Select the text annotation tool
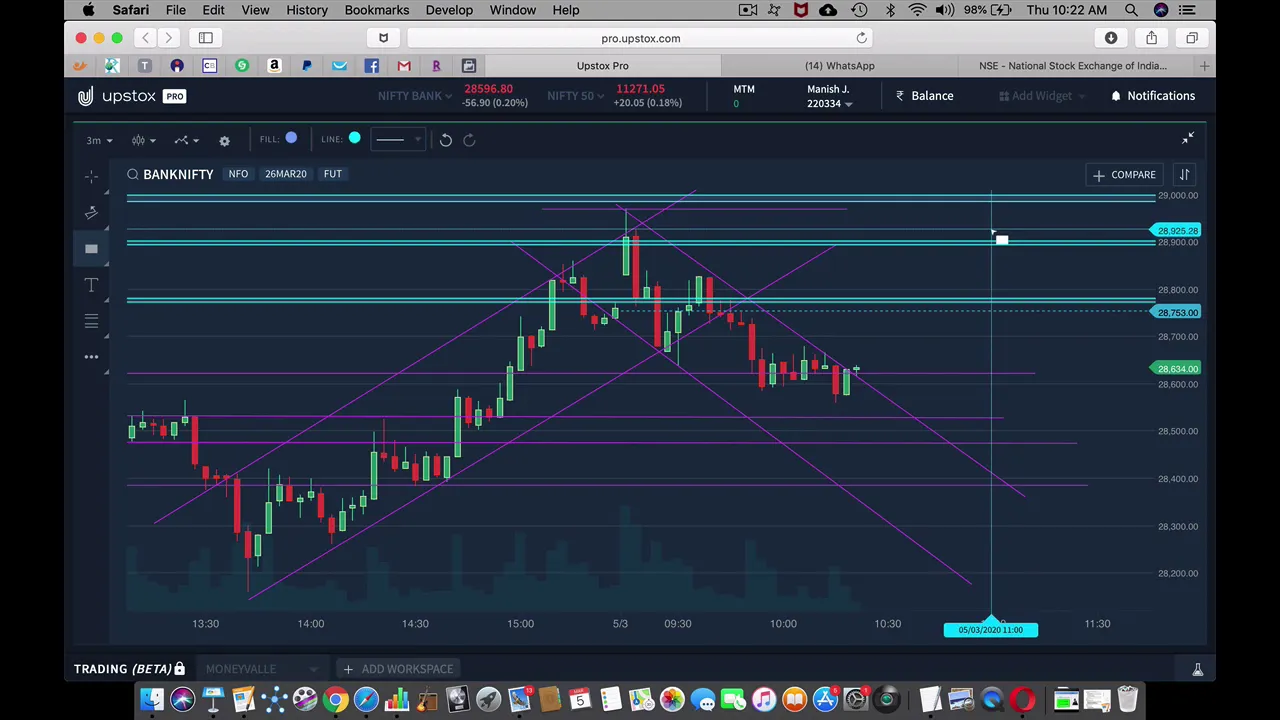Image resolution: width=1280 pixels, height=720 pixels. click(91, 285)
